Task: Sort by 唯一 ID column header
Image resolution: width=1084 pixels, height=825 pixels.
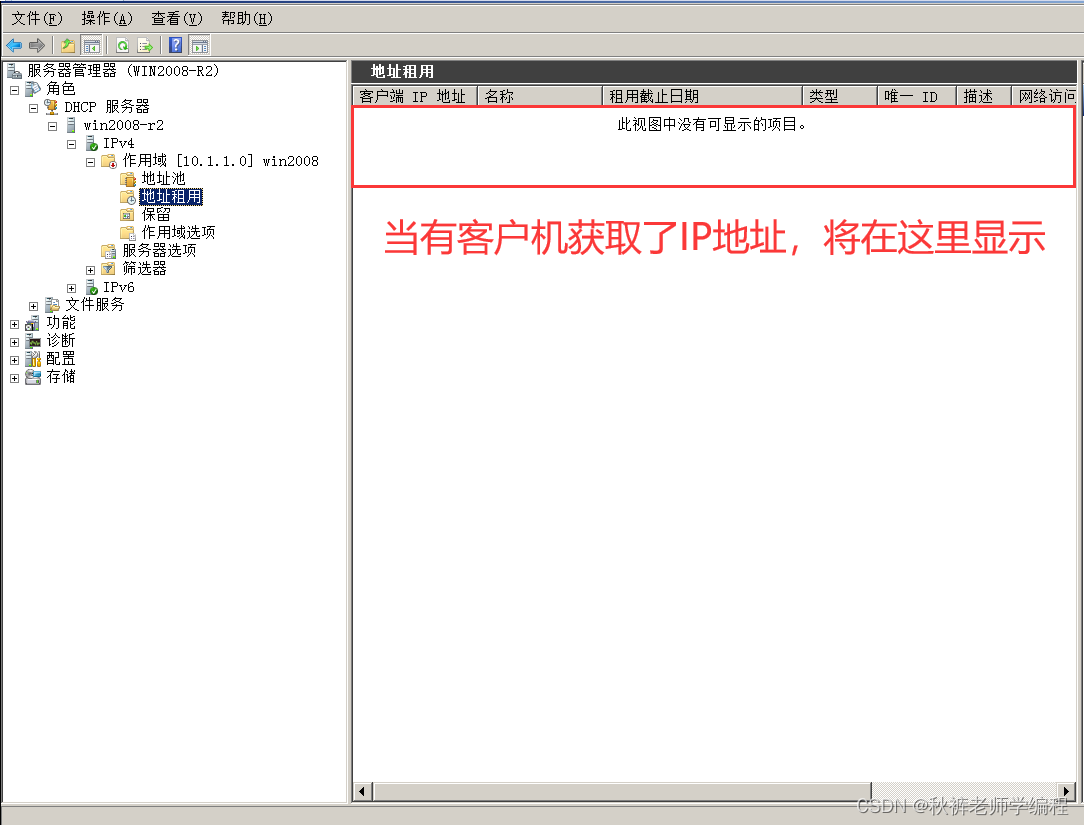Action: (917, 96)
